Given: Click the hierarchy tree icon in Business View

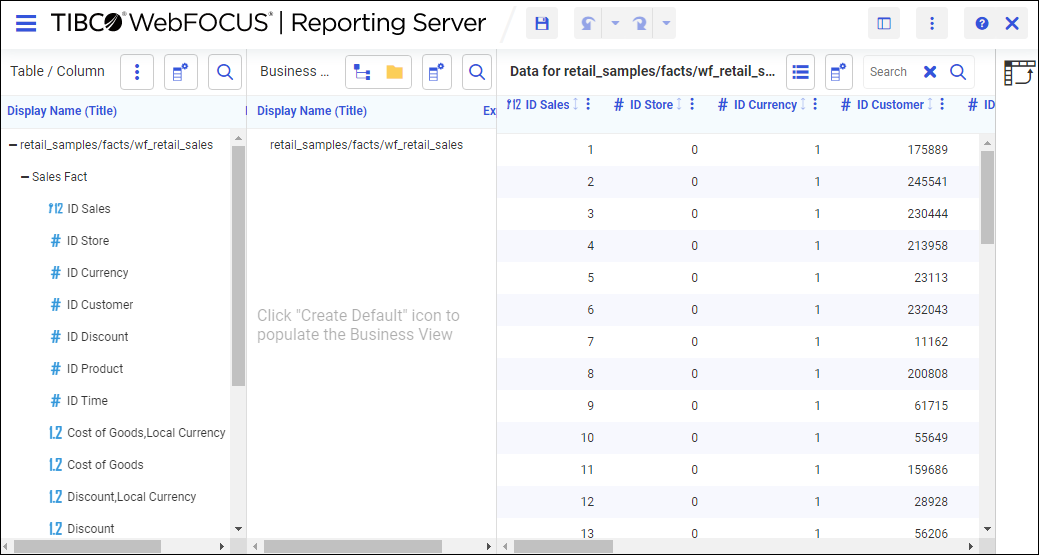Looking at the screenshot, I should pos(362,72).
